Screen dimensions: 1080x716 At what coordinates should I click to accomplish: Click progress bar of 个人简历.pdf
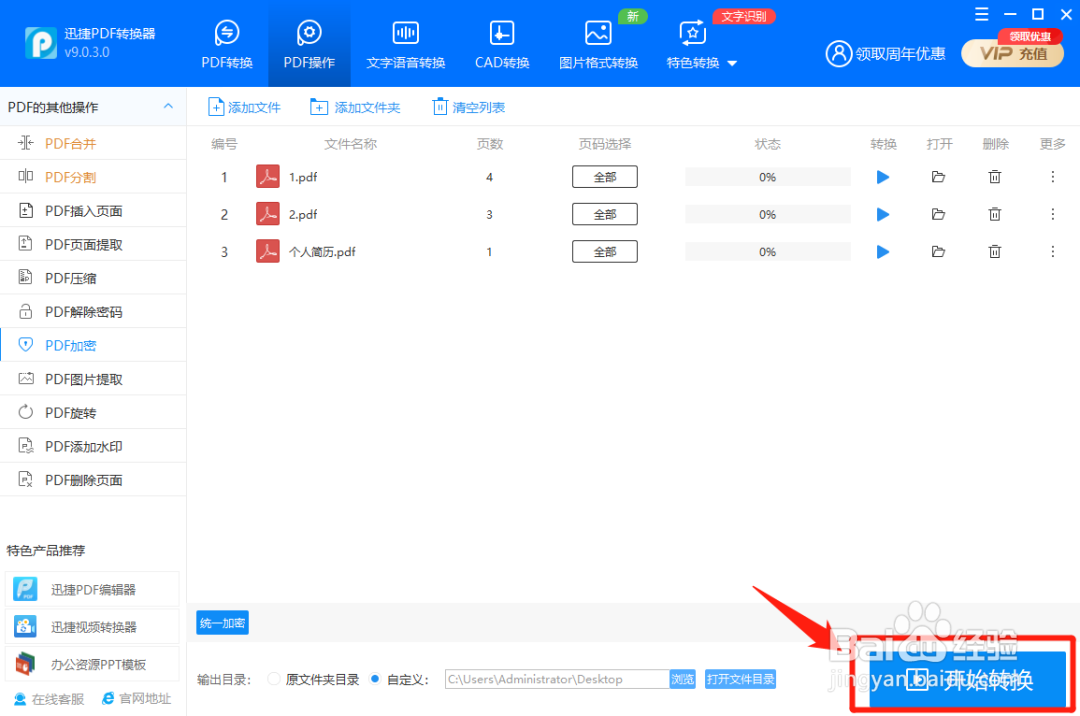[767, 251]
